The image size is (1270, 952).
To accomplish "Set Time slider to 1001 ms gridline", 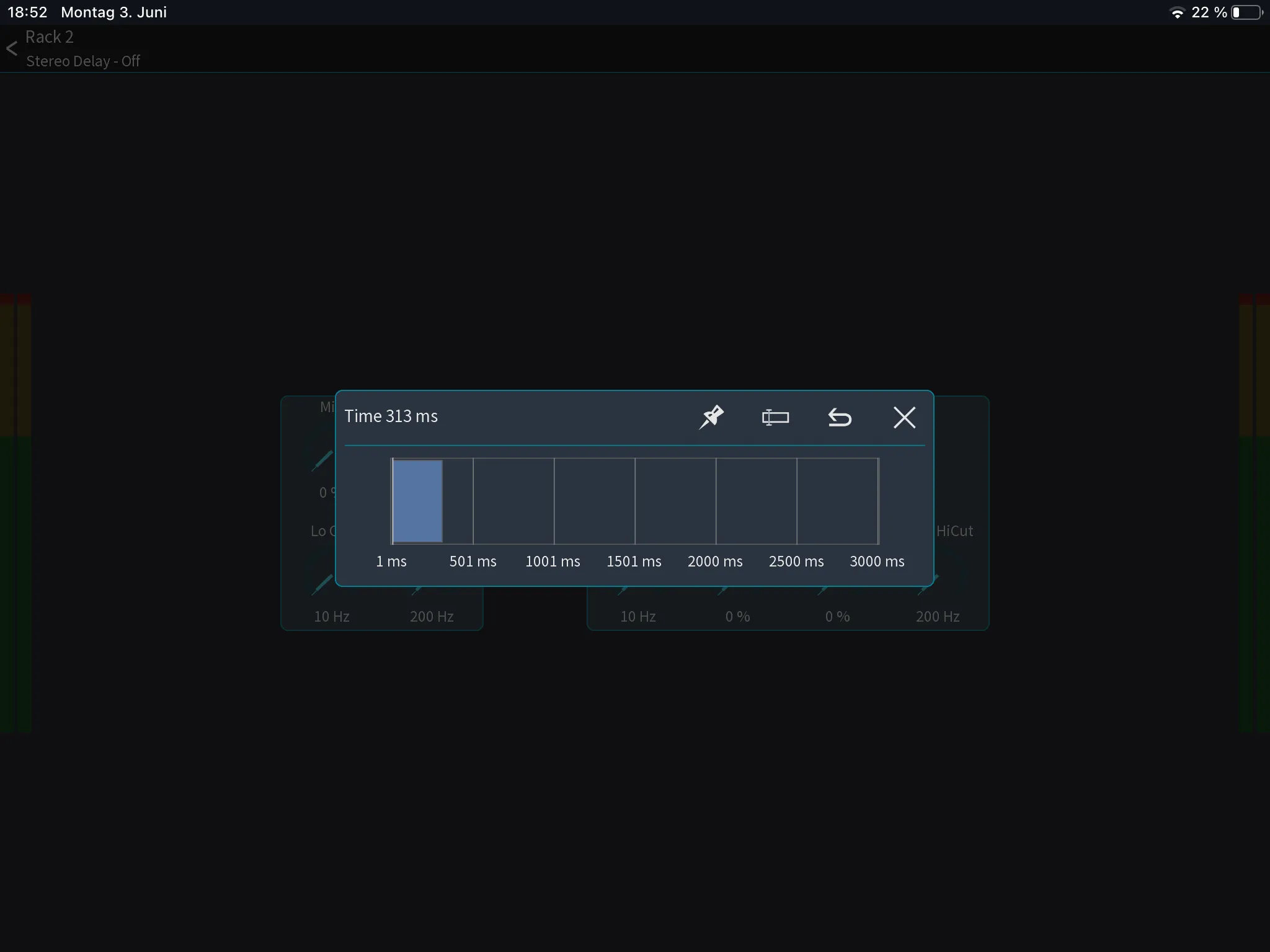I will coord(554,501).
